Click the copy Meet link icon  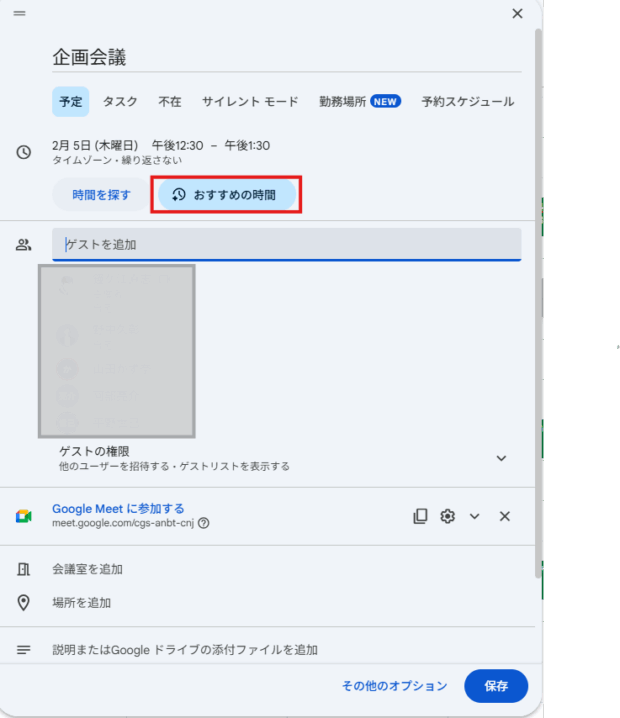click(x=420, y=516)
